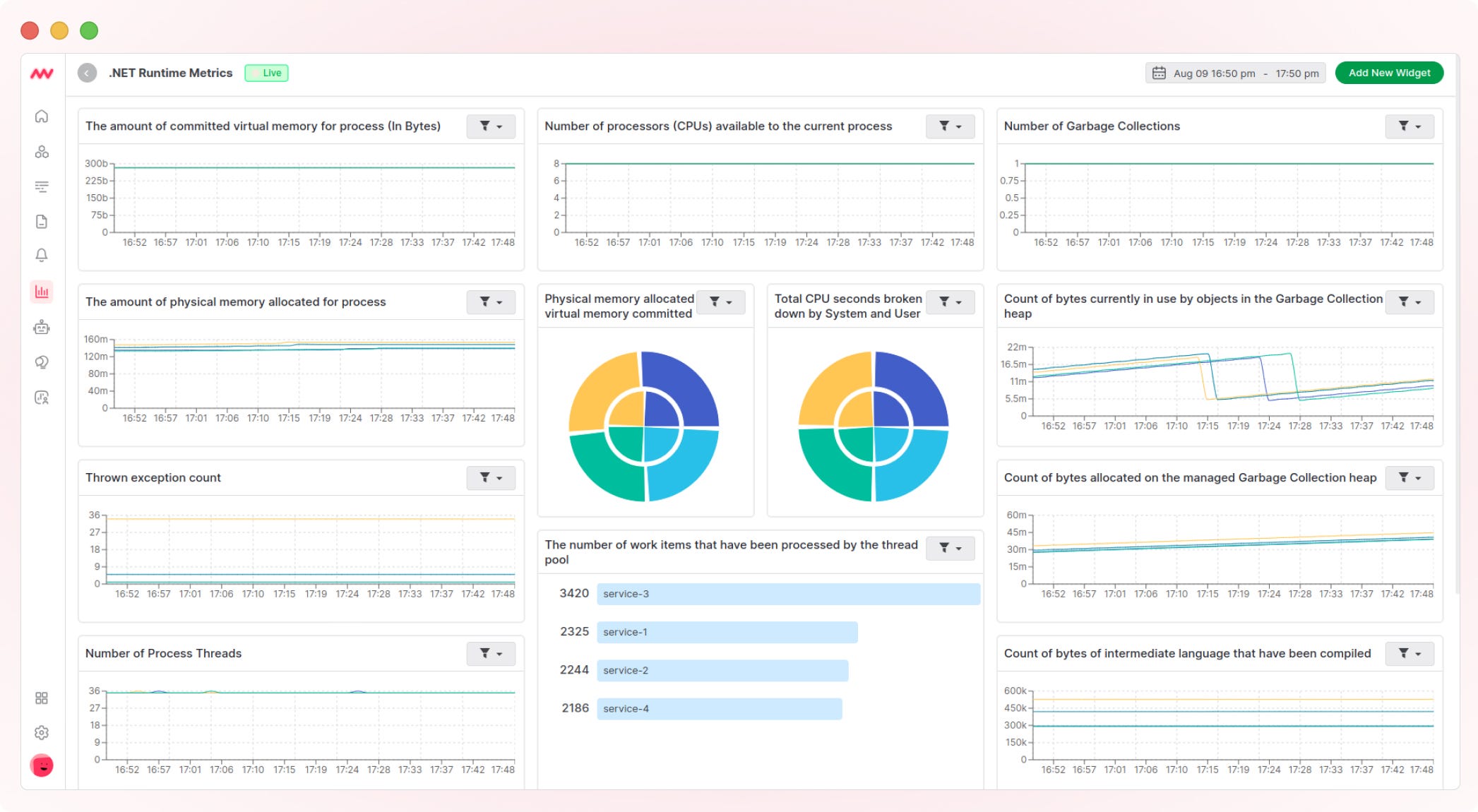Click the settings gear in sidebar

42,732
